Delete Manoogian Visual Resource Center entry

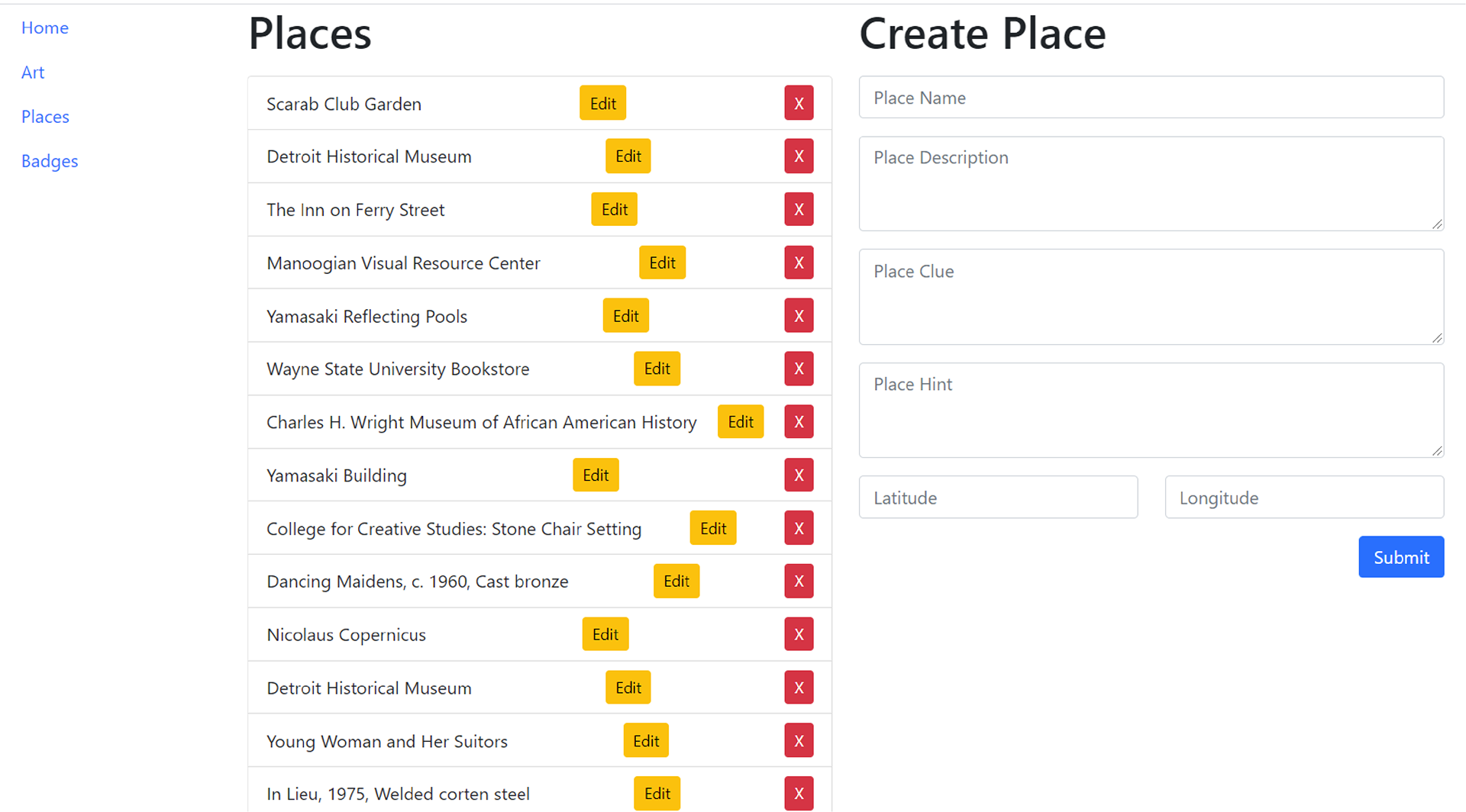point(799,263)
